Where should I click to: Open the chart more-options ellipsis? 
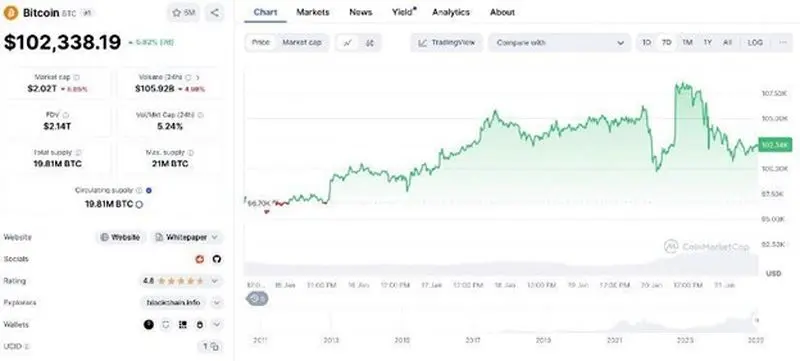pyautogui.click(x=783, y=43)
